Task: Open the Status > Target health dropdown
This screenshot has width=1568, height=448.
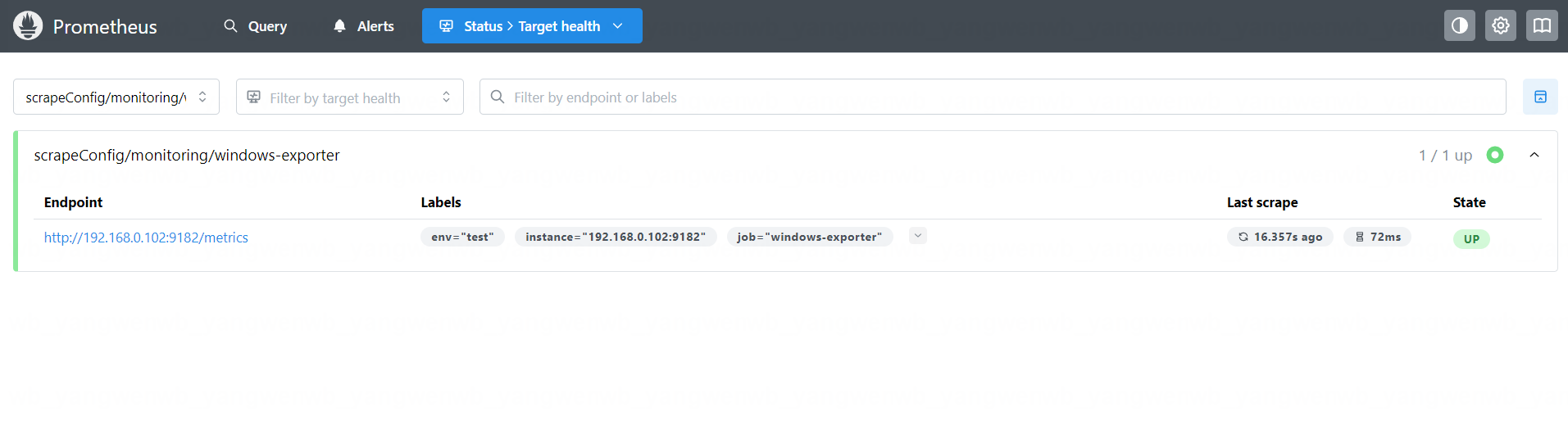Action: 532,26
